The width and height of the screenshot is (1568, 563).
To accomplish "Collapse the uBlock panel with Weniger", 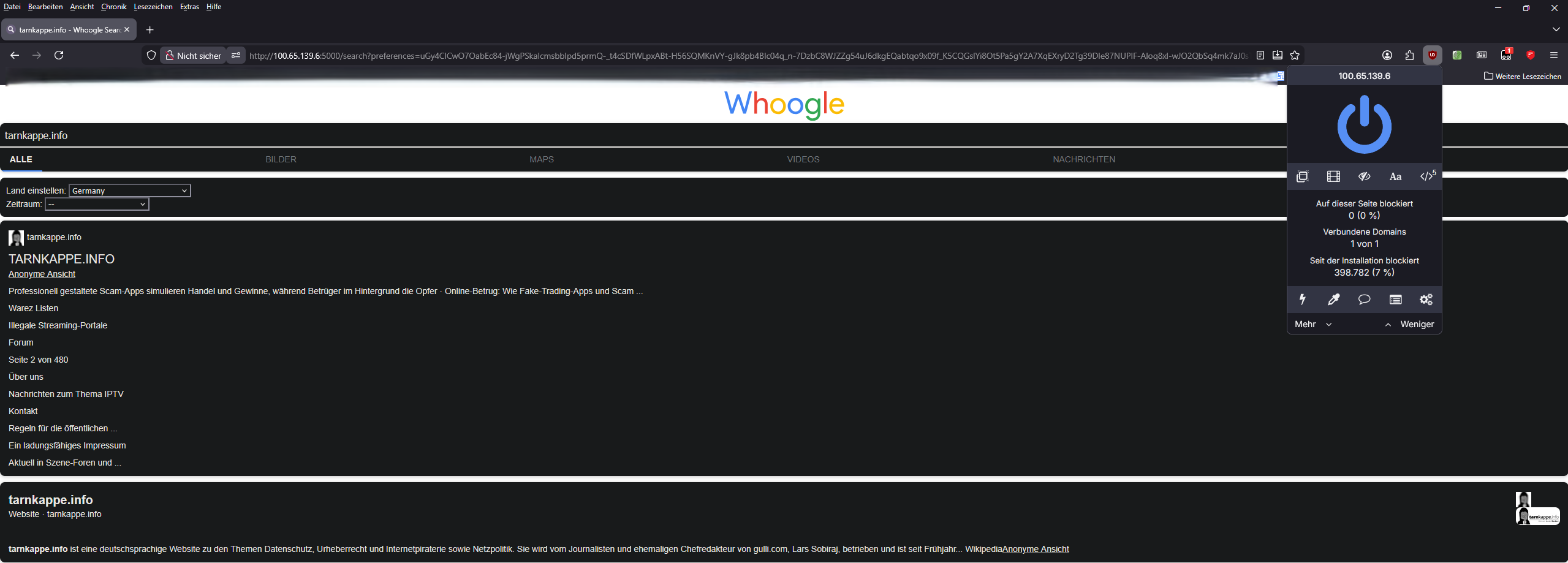I will click(1410, 324).
